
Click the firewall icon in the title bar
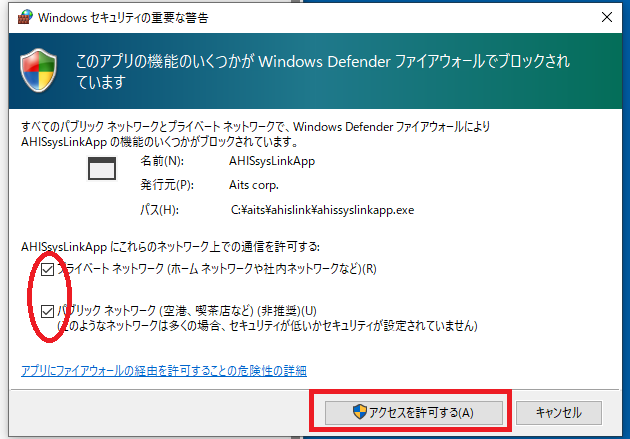[25, 17]
